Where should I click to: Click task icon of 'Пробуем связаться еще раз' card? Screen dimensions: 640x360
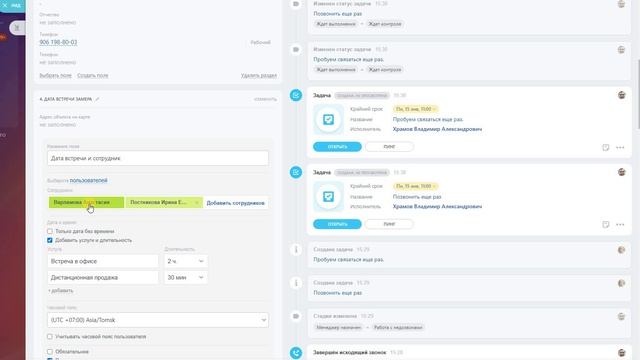pos(329,120)
